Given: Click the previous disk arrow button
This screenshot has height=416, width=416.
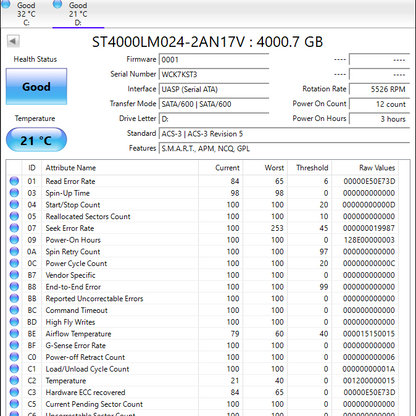Looking at the screenshot, I should click(13, 41).
